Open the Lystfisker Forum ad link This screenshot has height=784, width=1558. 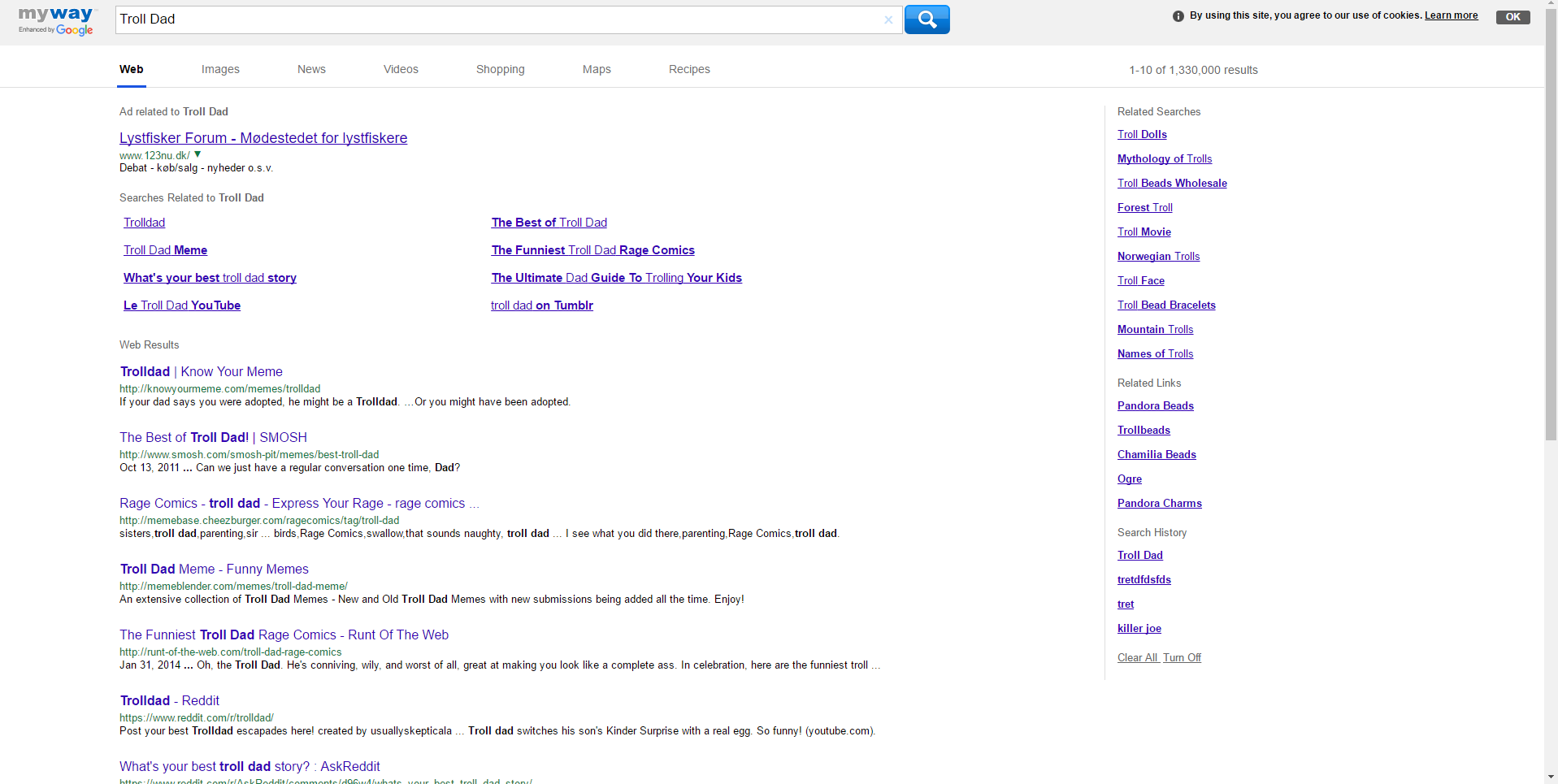click(x=263, y=138)
